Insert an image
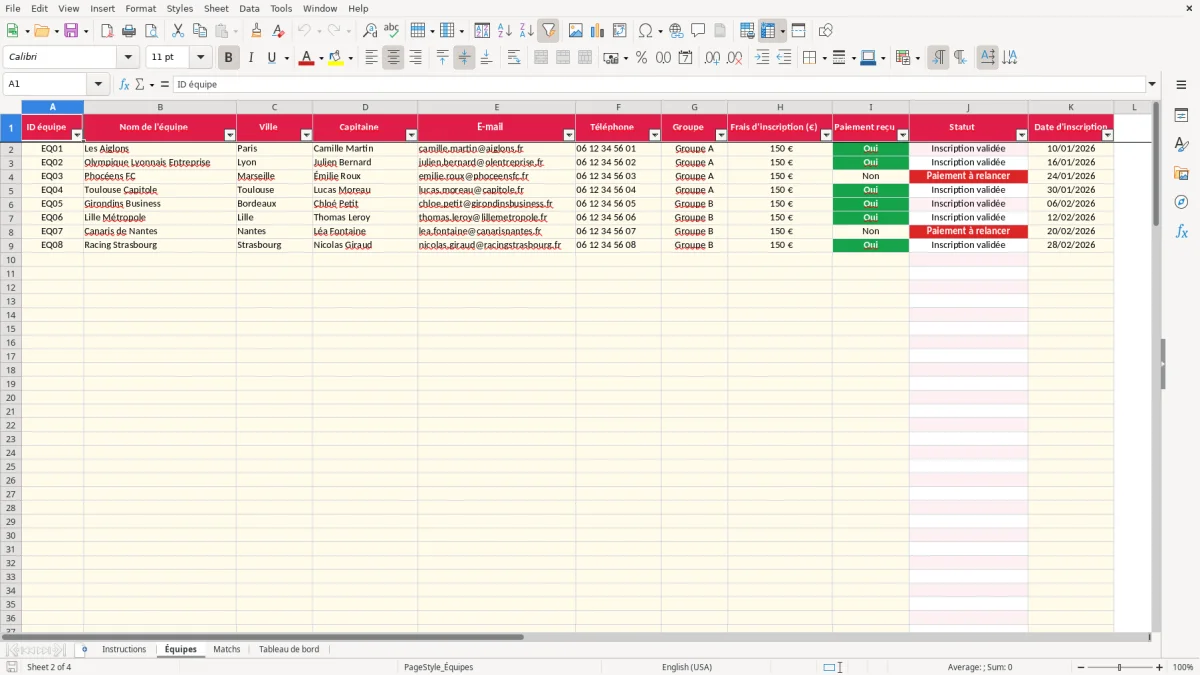 575,31
